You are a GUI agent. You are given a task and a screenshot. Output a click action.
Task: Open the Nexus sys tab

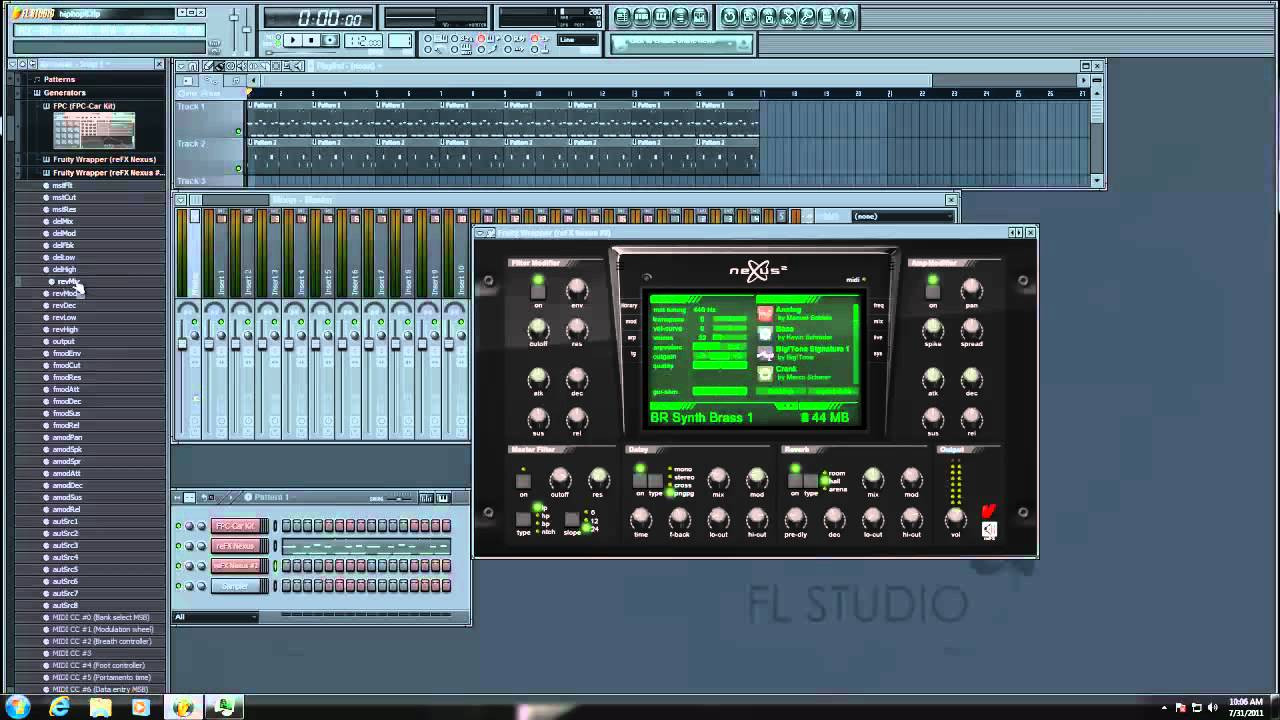pyautogui.click(x=878, y=353)
